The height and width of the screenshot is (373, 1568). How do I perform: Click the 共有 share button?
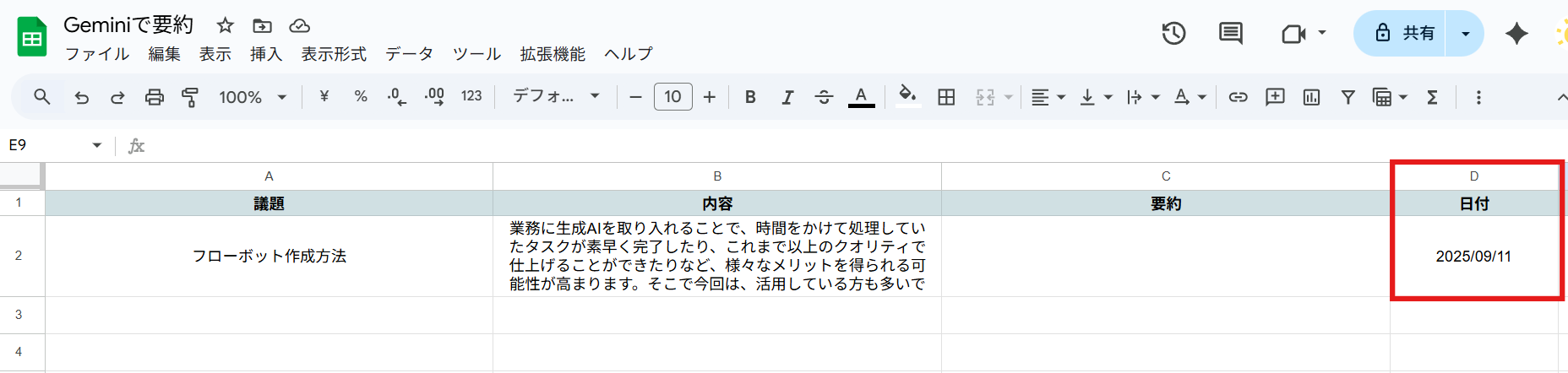(1400, 34)
